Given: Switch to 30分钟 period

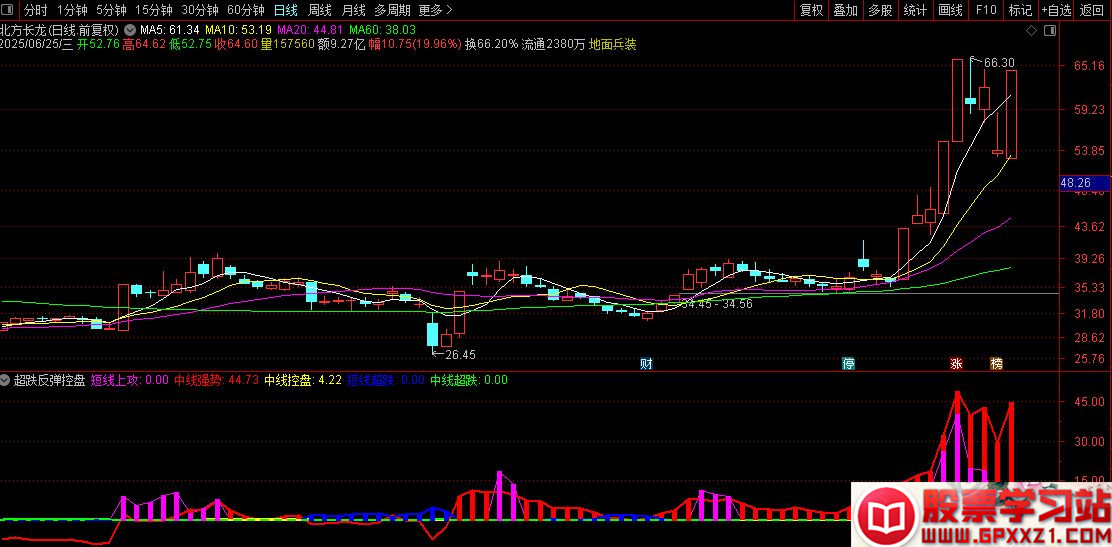Looking at the screenshot, I should pos(200,10).
